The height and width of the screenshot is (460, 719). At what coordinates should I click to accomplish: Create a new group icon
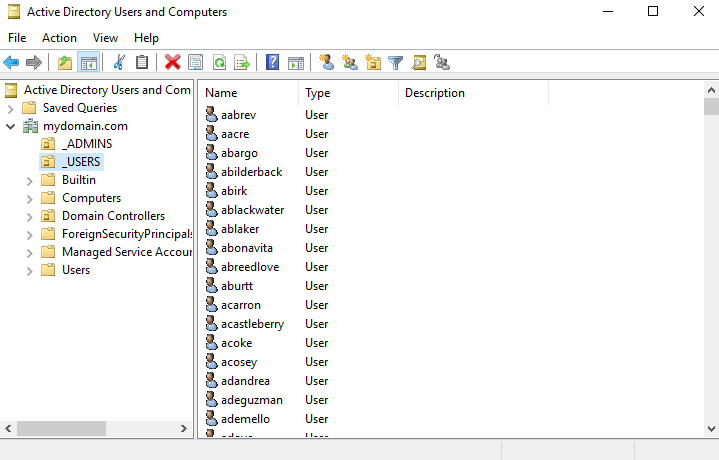coord(350,62)
